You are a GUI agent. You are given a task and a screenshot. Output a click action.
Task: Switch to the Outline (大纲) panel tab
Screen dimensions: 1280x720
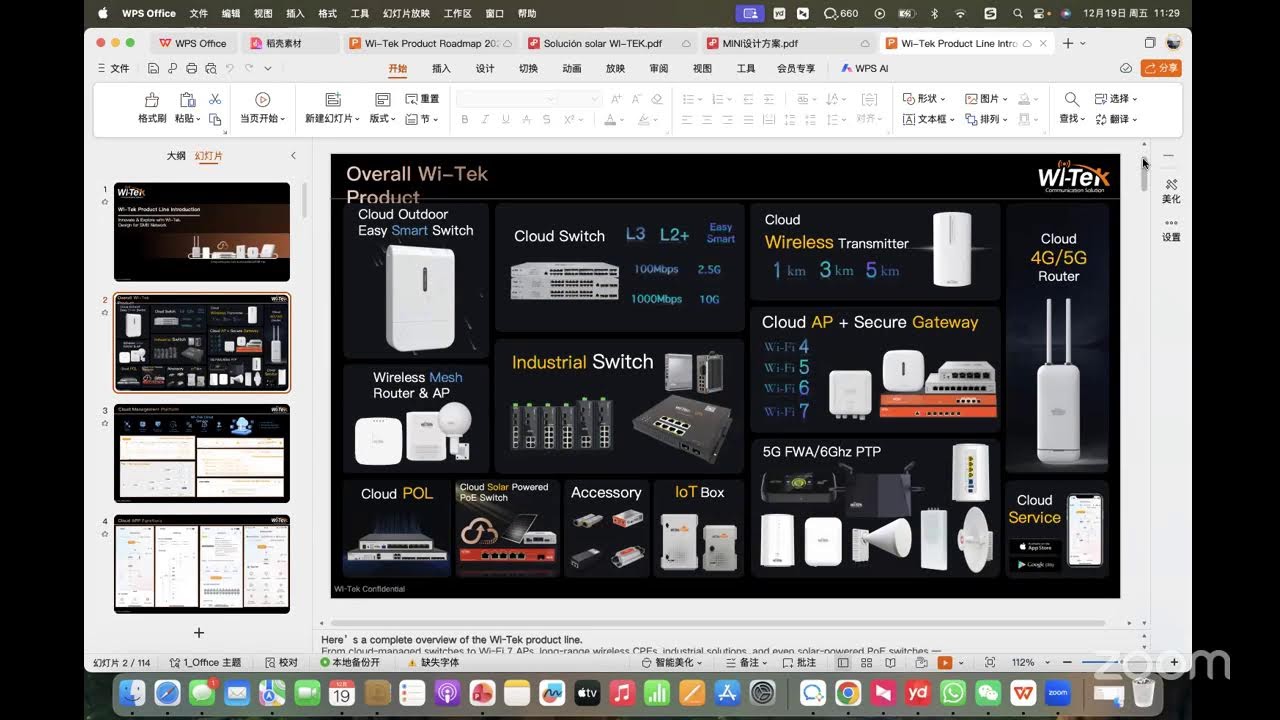(176, 156)
